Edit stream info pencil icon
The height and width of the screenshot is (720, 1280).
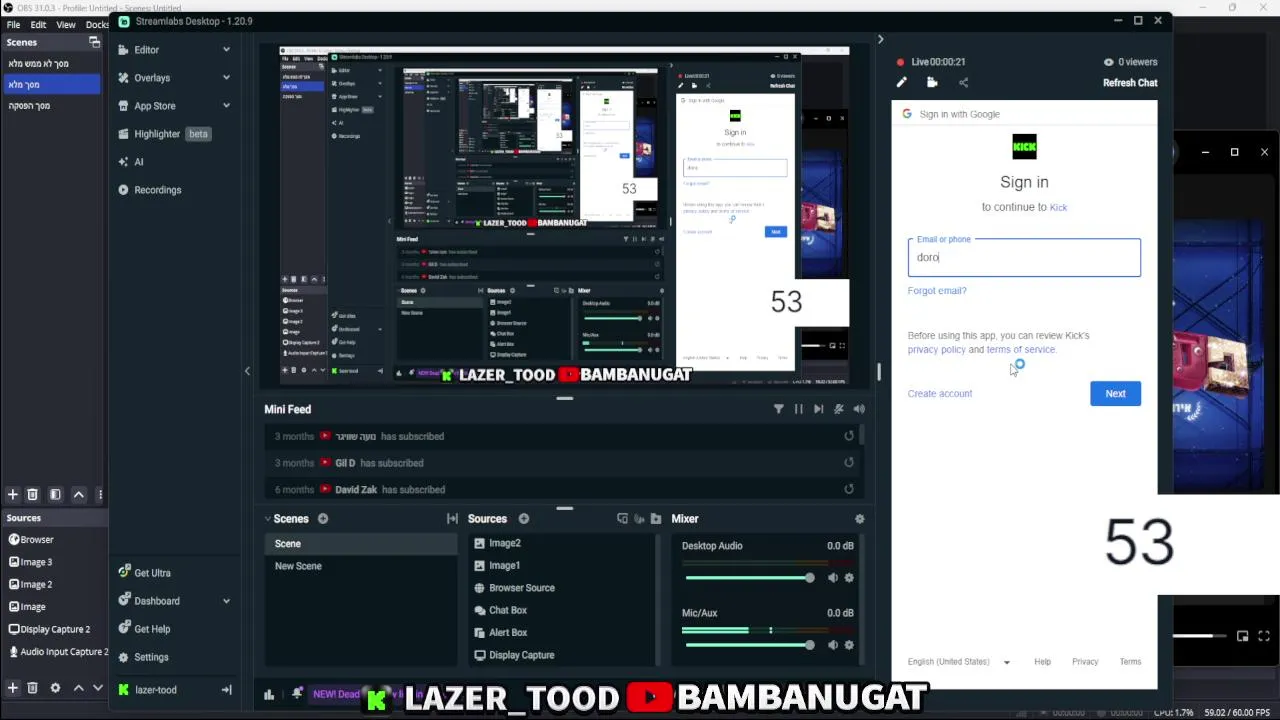click(901, 83)
